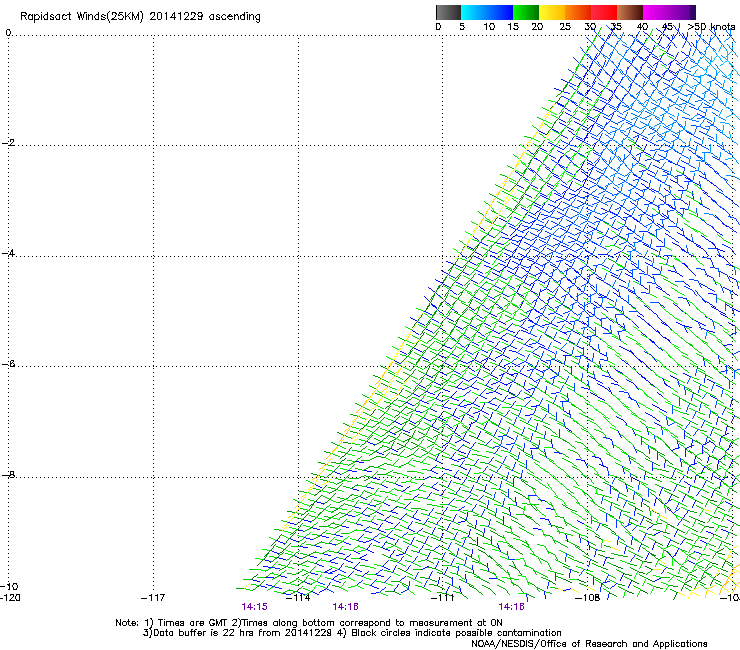Click the '-10' latitude axis label
This screenshot has height=650, width=740.
(9, 586)
